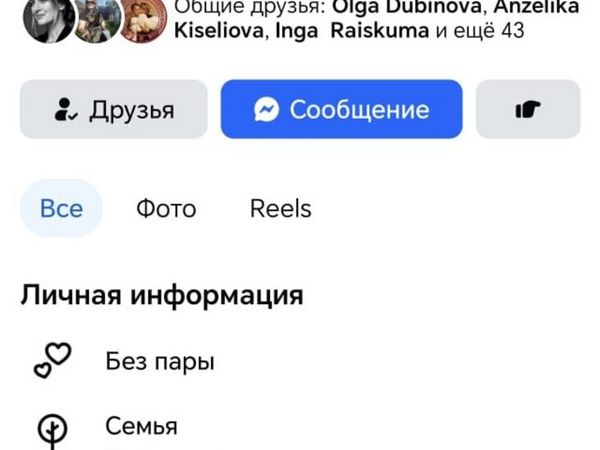The width and height of the screenshot is (600, 450).
Task: Tap the Личная информация heading
Action: (161, 296)
